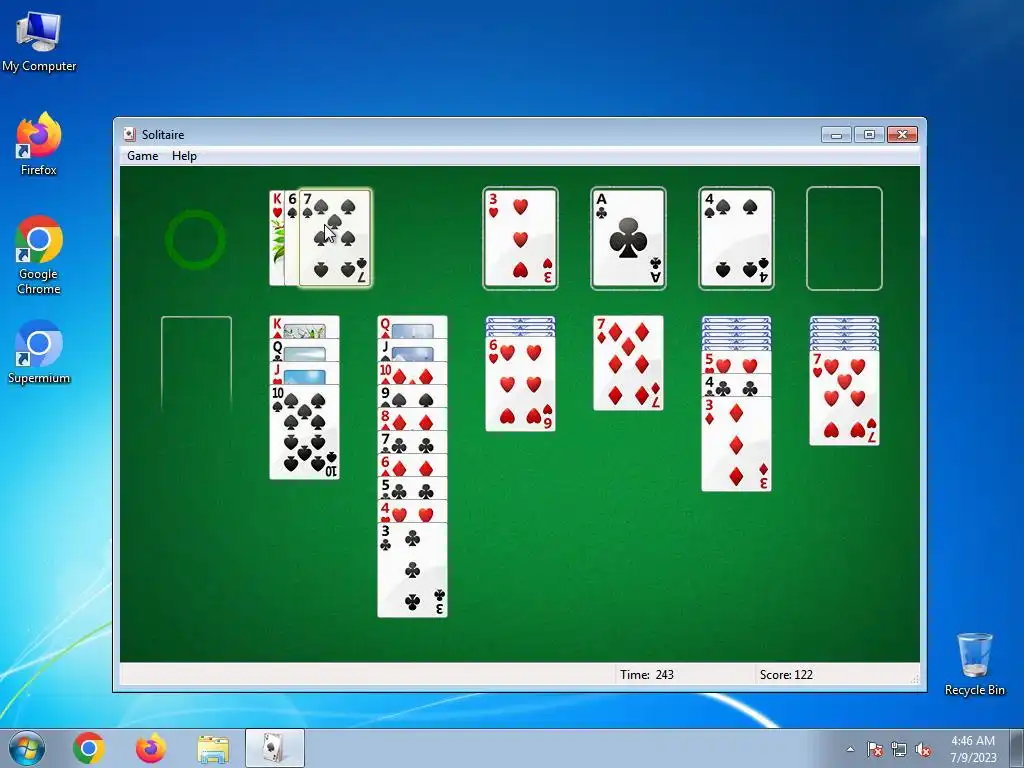1024x768 pixels.
Task: Select the 3 of diamonds tableau card
Action: click(736, 444)
